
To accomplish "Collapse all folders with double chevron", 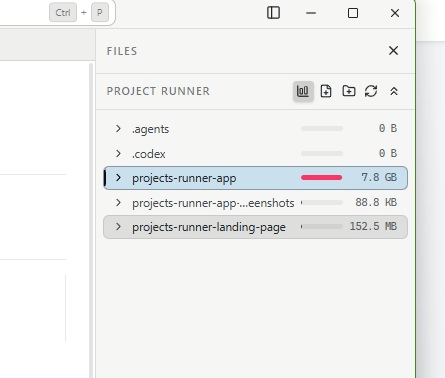I will [394, 91].
